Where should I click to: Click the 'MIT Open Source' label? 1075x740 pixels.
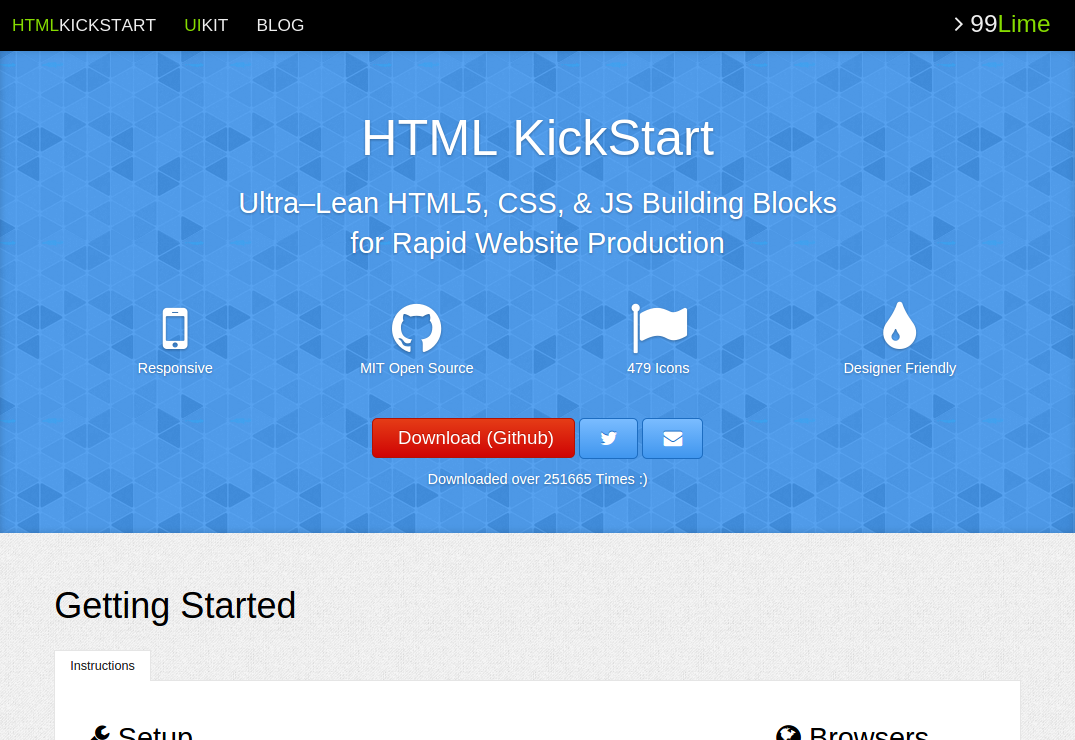coord(416,368)
